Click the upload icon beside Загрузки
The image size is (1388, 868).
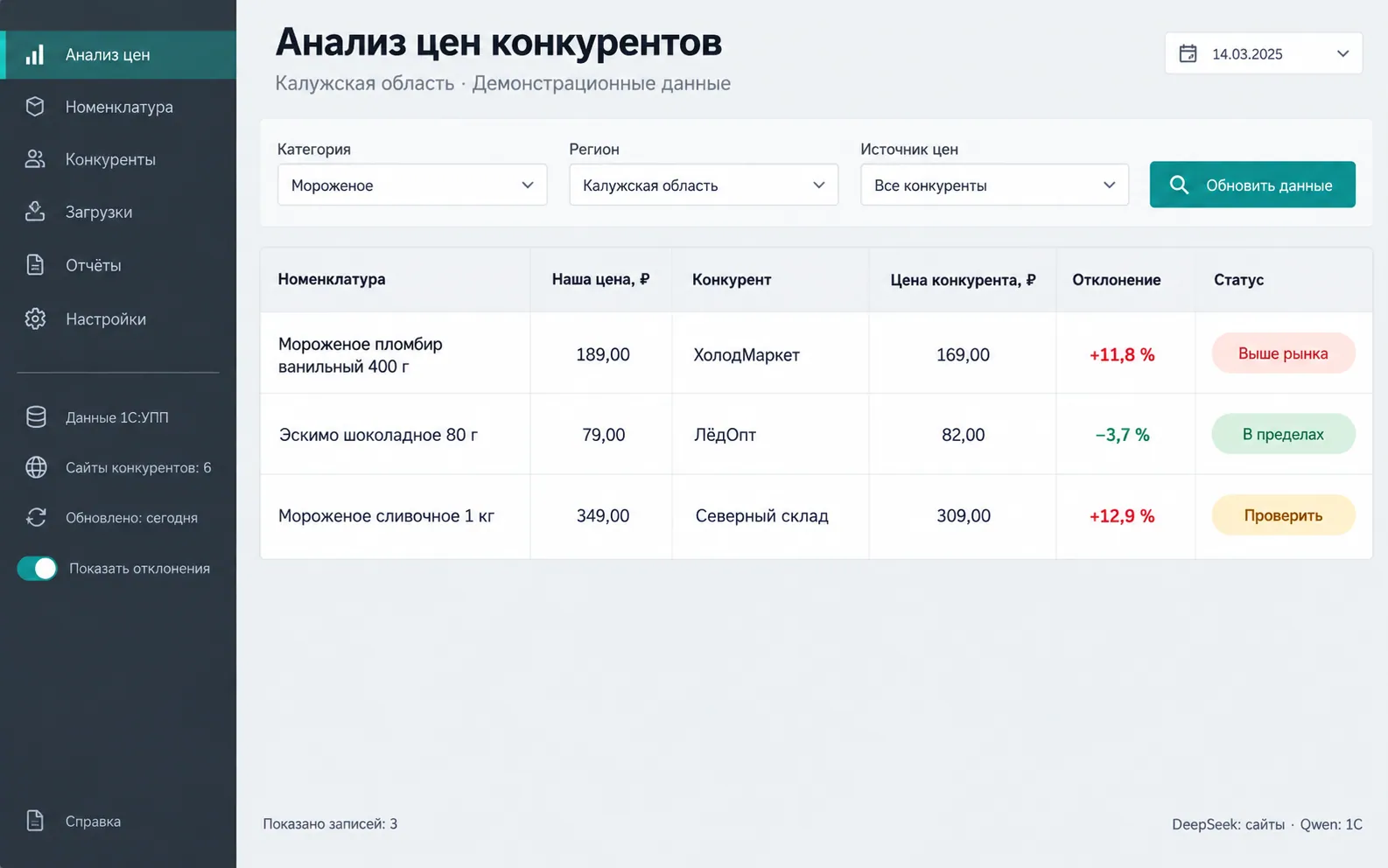(35, 212)
